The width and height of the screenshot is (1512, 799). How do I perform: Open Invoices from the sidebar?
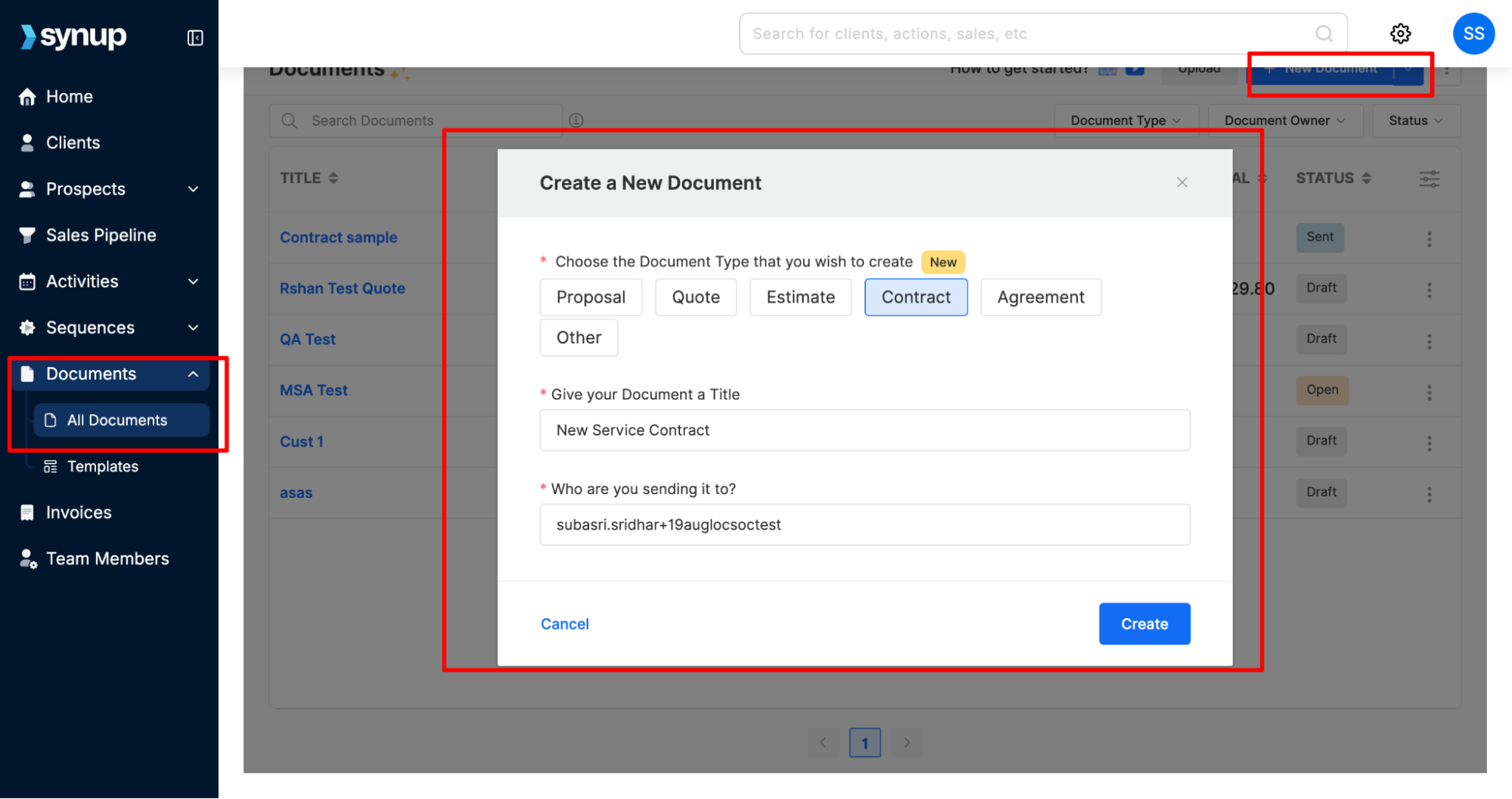click(x=79, y=512)
